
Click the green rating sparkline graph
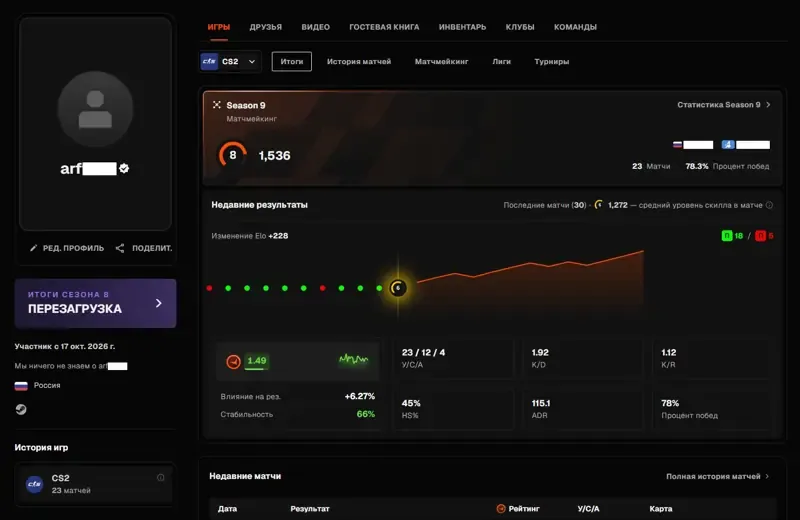pyautogui.click(x=353, y=360)
